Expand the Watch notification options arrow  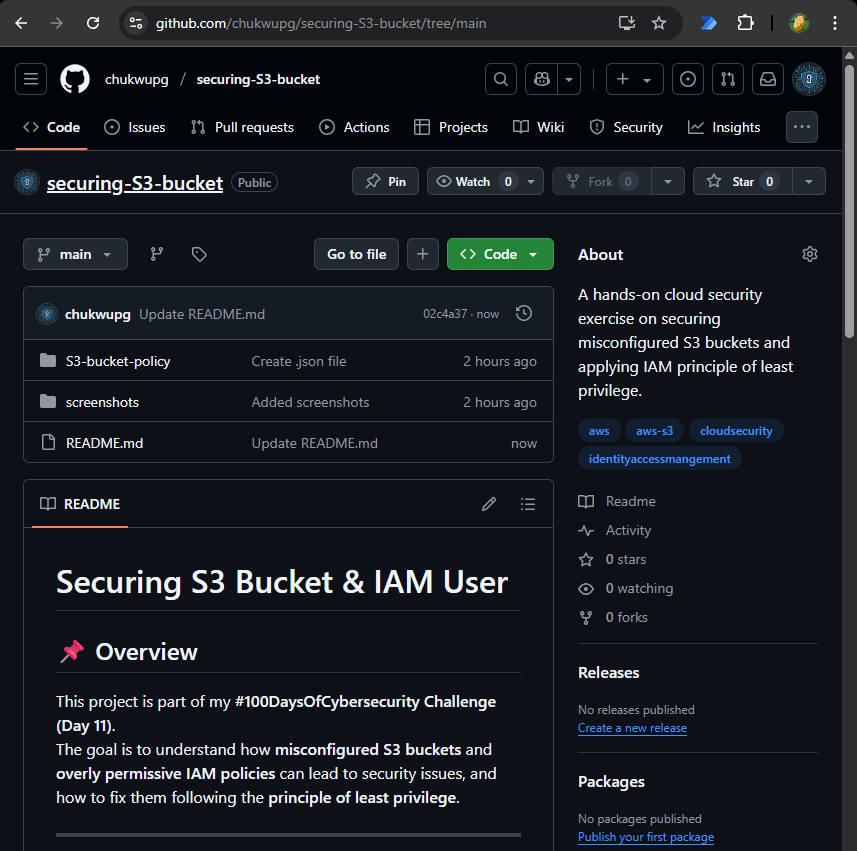coord(531,181)
